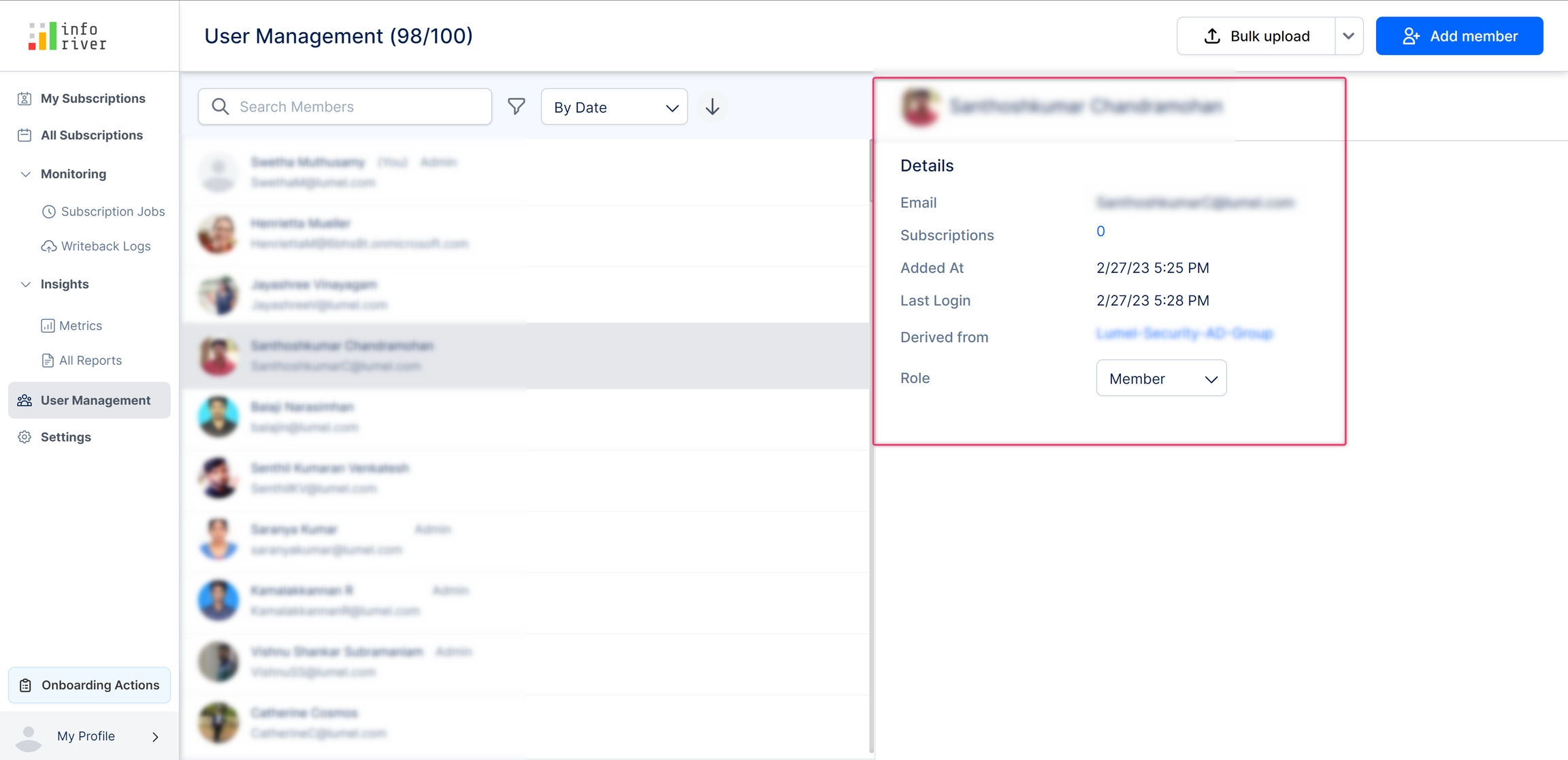The image size is (1568, 760).
Task: Go to All Subscriptions
Action: point(91,135)
